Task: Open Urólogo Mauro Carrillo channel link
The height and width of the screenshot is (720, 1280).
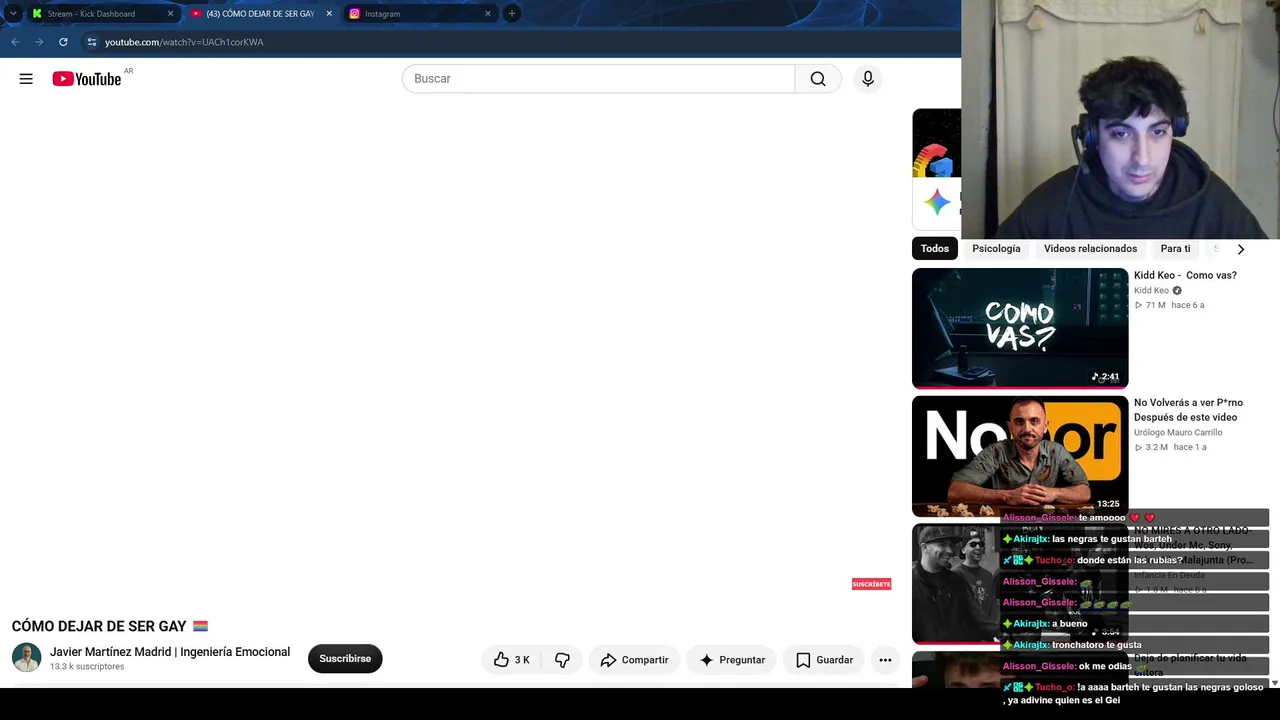Action: point(1178,433)
